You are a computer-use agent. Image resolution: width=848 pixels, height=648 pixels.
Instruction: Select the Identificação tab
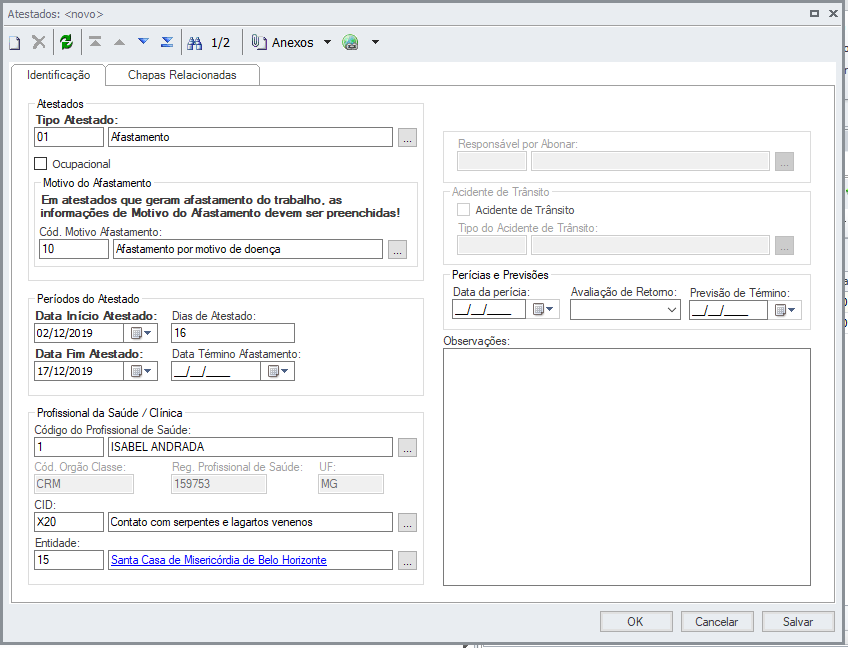point(59,75)
